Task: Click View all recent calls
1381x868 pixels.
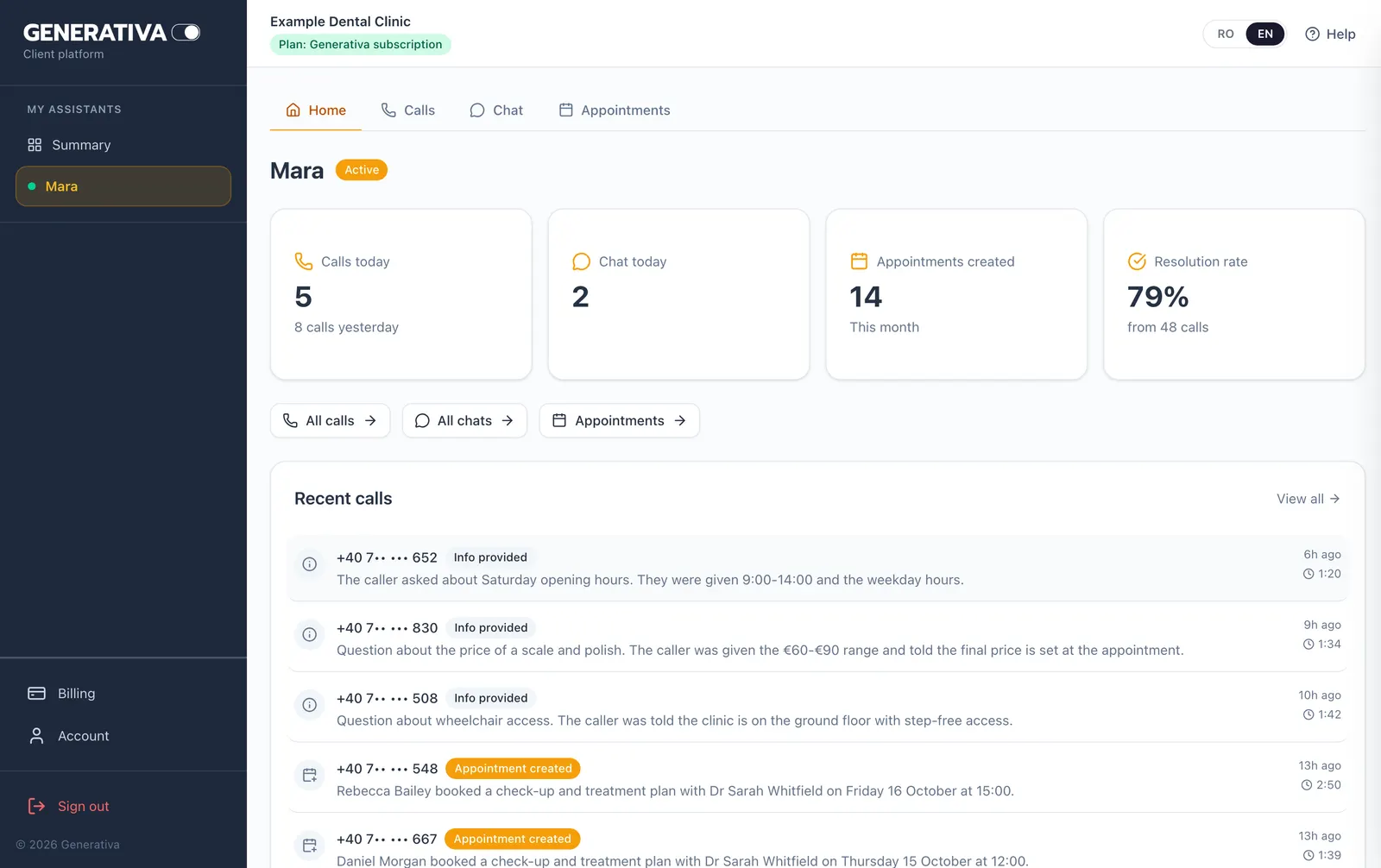Action: click(x=1308, y=499)
